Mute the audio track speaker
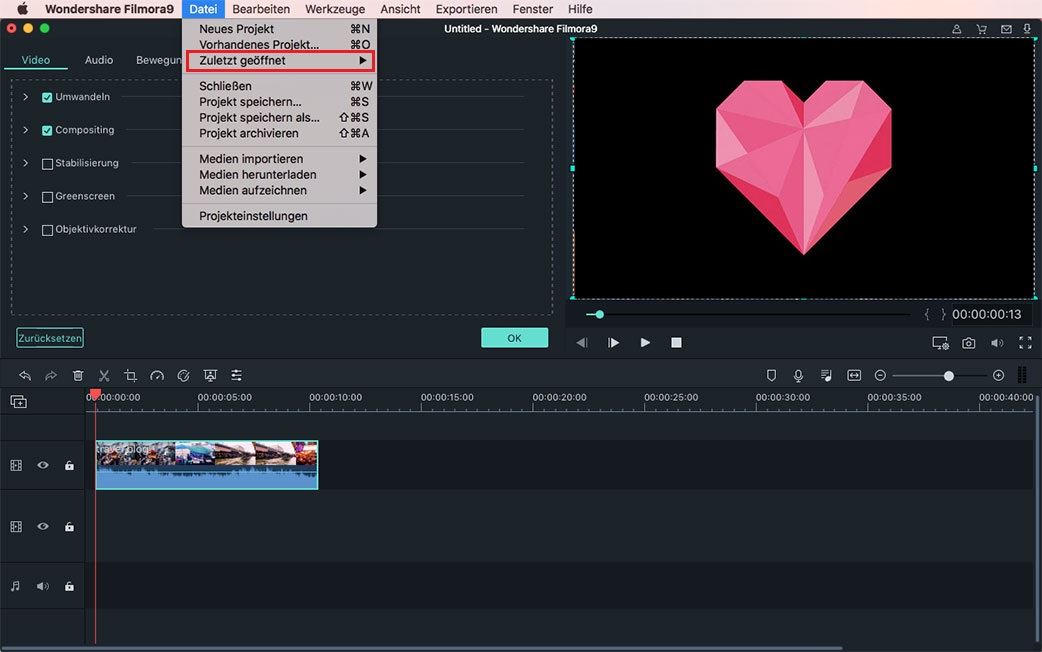The width and height of the screenshot is (1042, 652). click(x=43, y=586)
